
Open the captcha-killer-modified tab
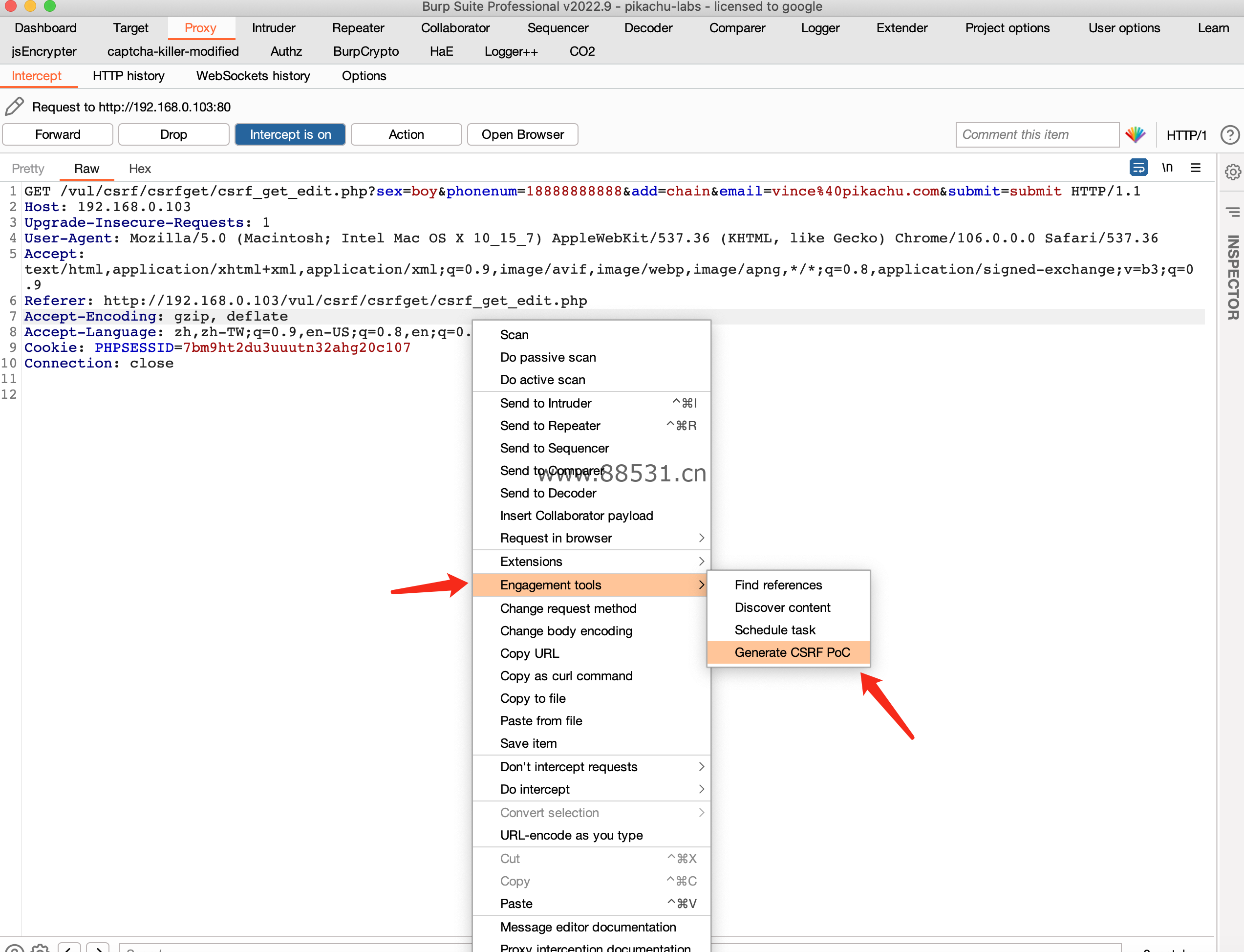[173, 51]
